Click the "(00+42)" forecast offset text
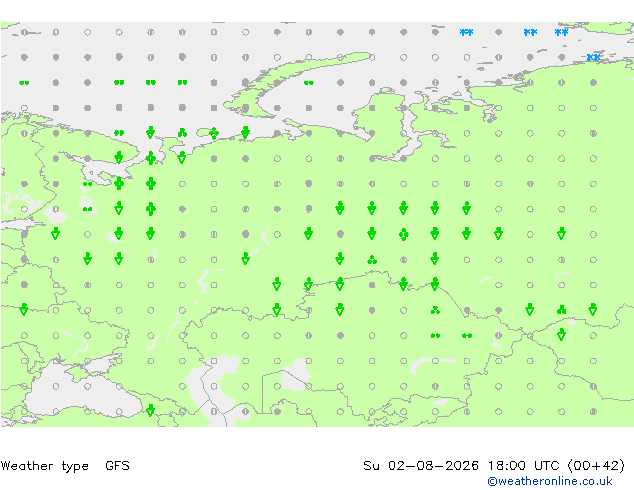Screen dimensions: 634x490 (596, 466)
